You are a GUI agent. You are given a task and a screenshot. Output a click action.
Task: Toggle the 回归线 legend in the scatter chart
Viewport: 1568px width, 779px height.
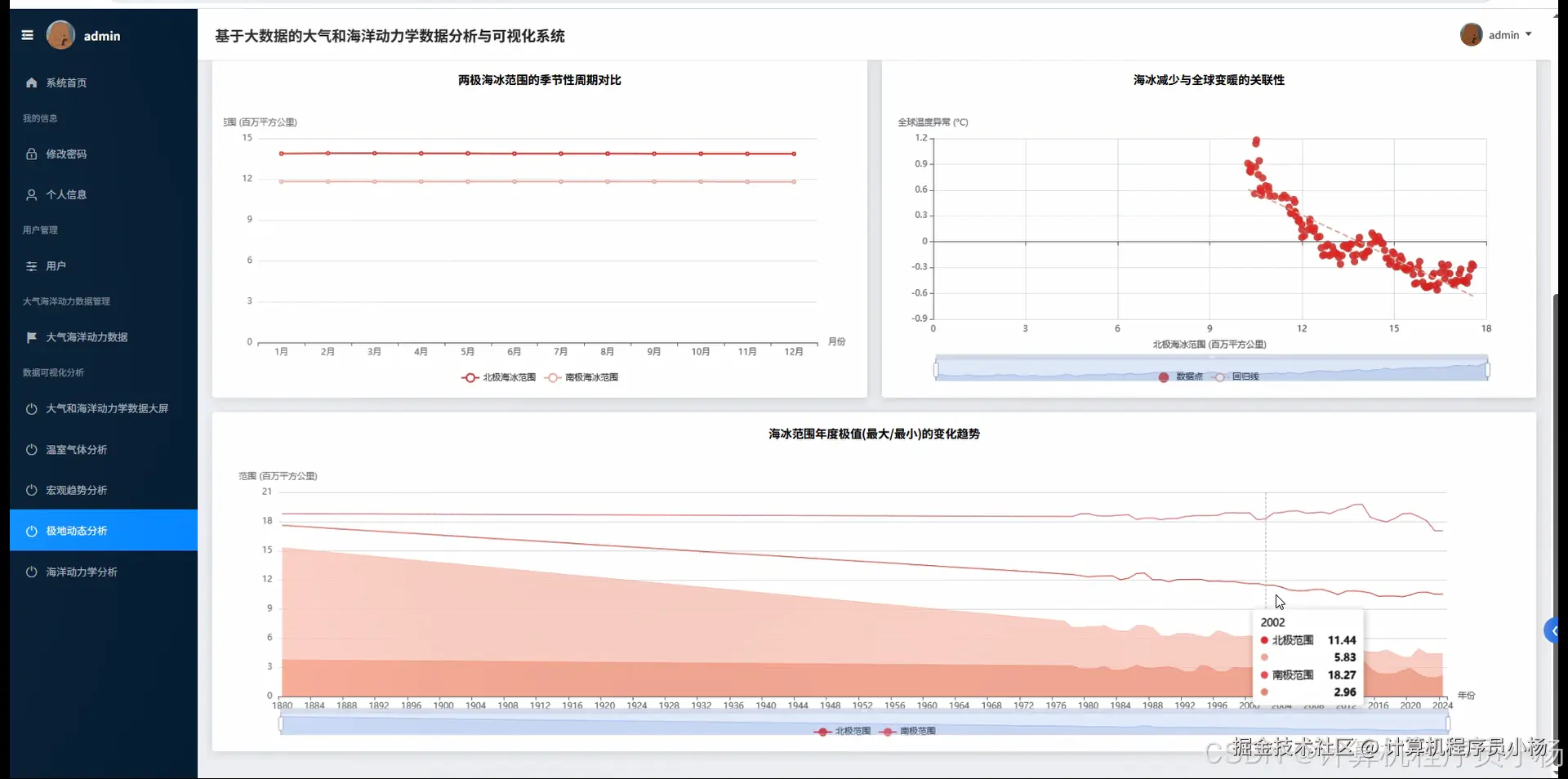pos(1236,376)
